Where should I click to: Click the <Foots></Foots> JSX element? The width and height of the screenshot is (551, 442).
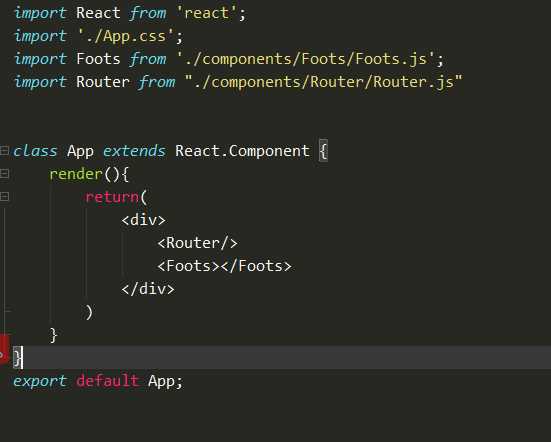(224, 266)
